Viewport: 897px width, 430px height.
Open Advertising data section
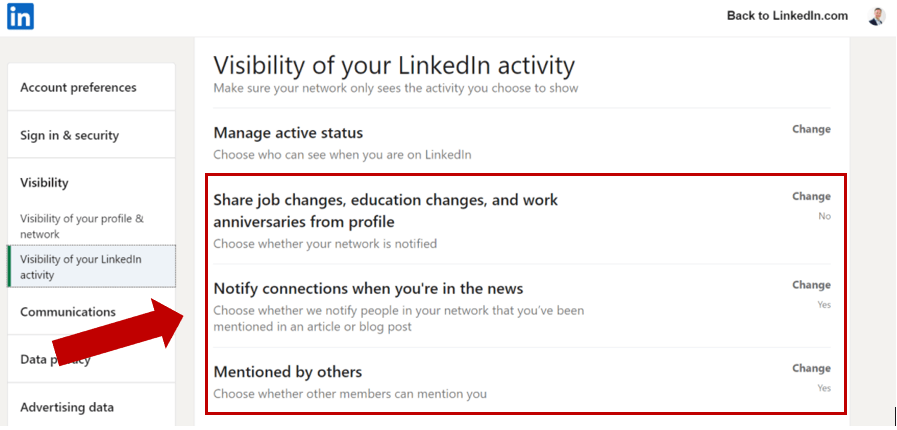tap(67, 407)
